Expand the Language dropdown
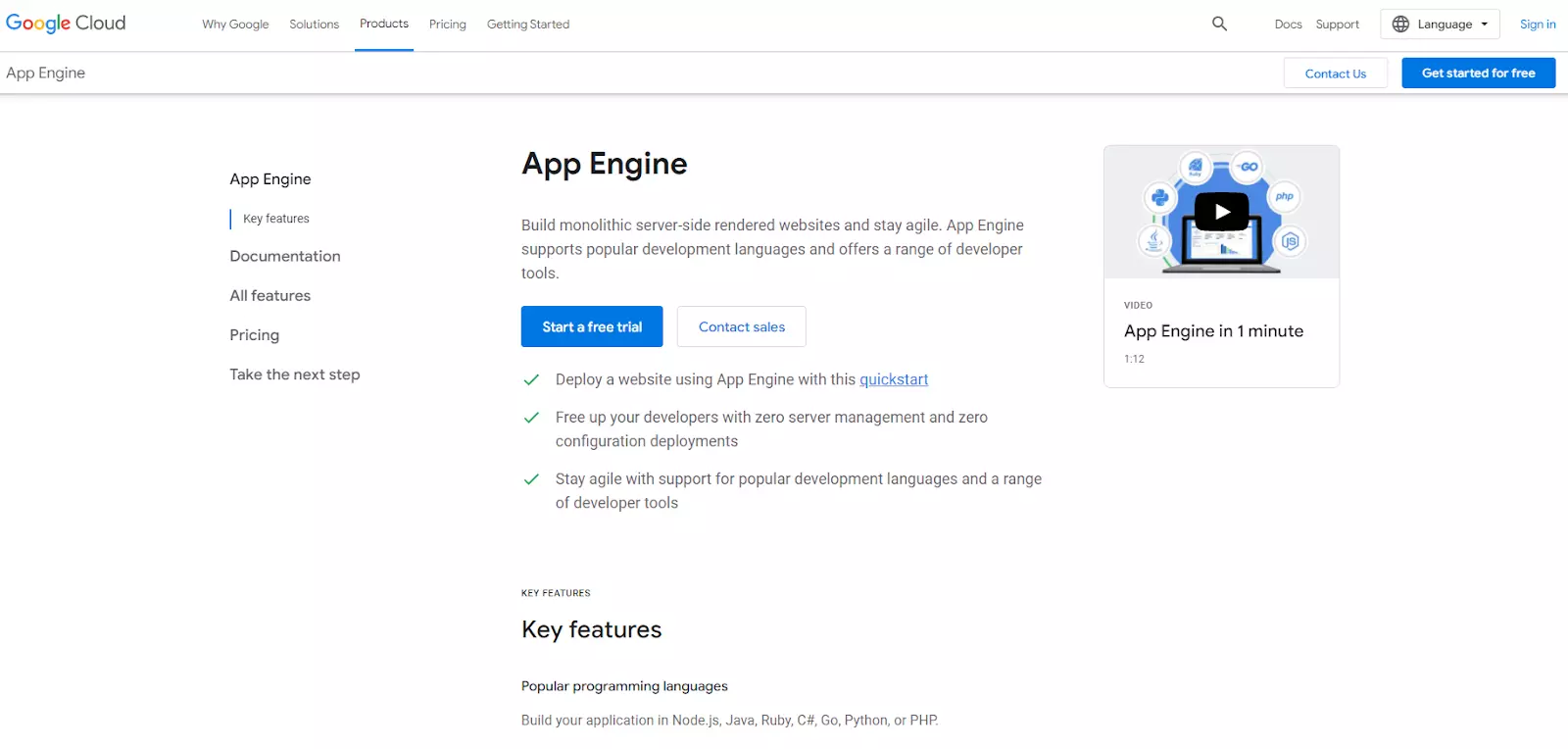 (1440, 24)
